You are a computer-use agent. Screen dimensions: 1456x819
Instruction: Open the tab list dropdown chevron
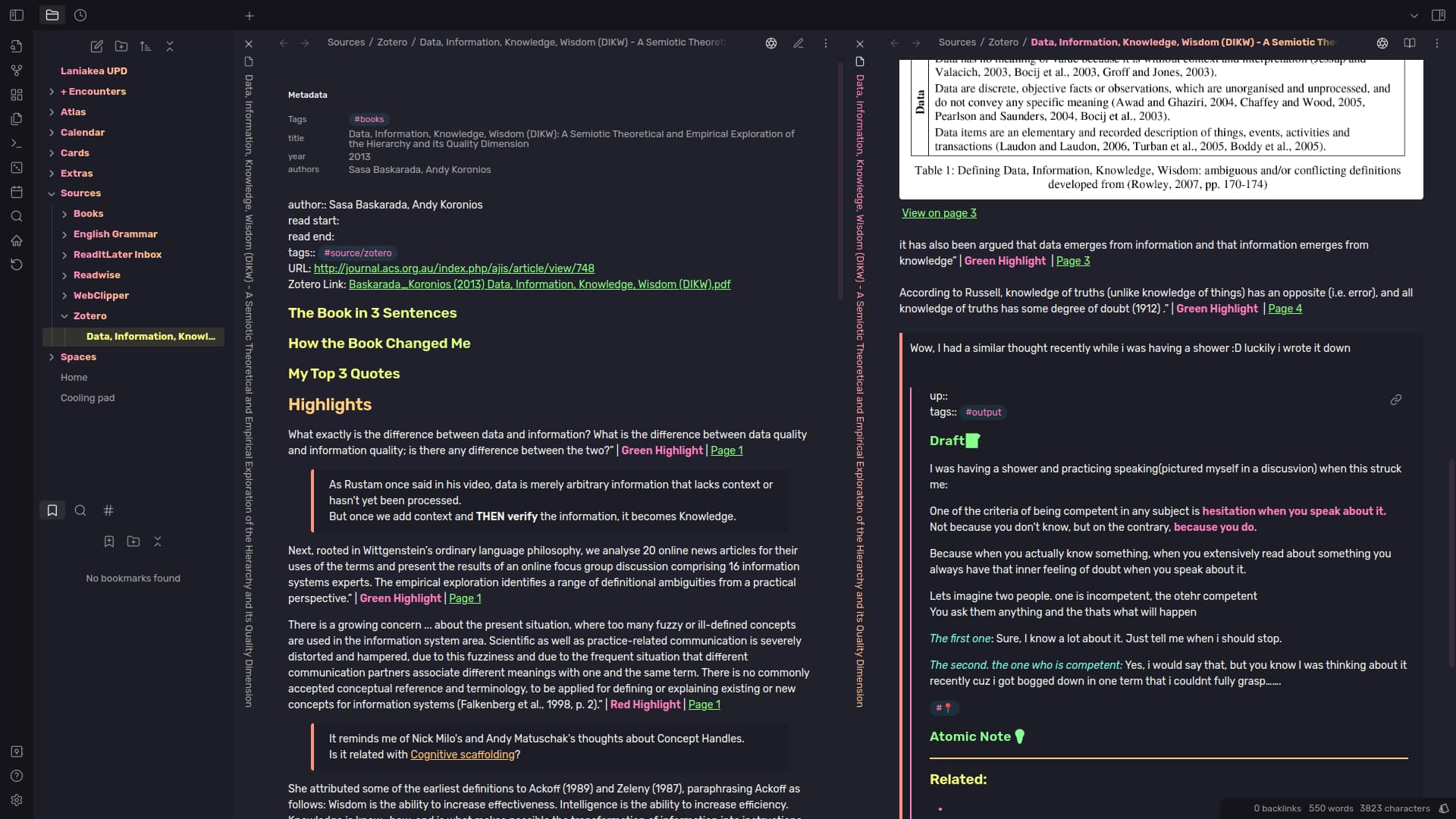point(1414,15)
